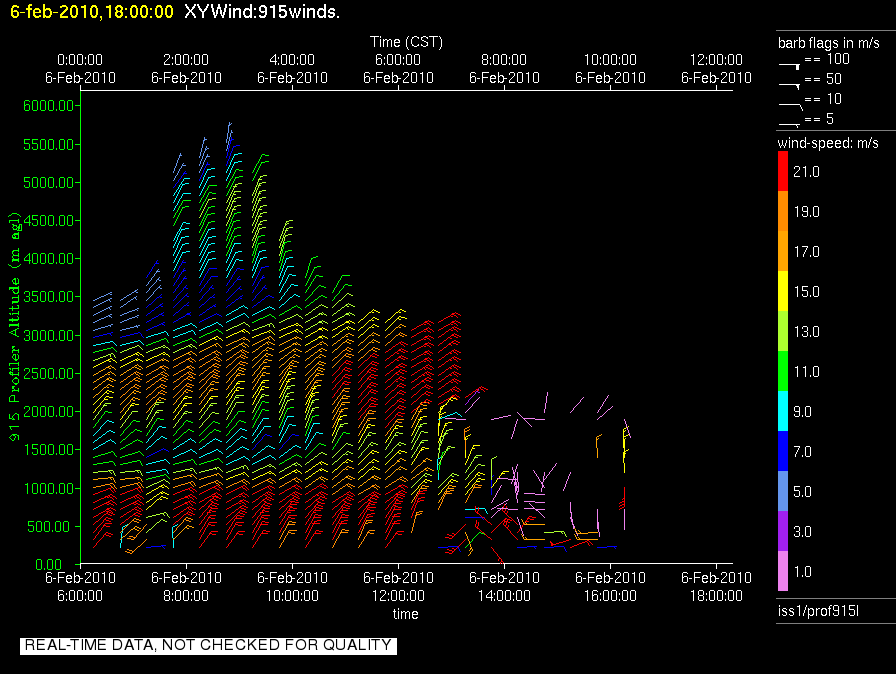Viewport: 896px width, 674px height.
Task: Click the XYWind:915winds plot title
Action: pos(262,13)
